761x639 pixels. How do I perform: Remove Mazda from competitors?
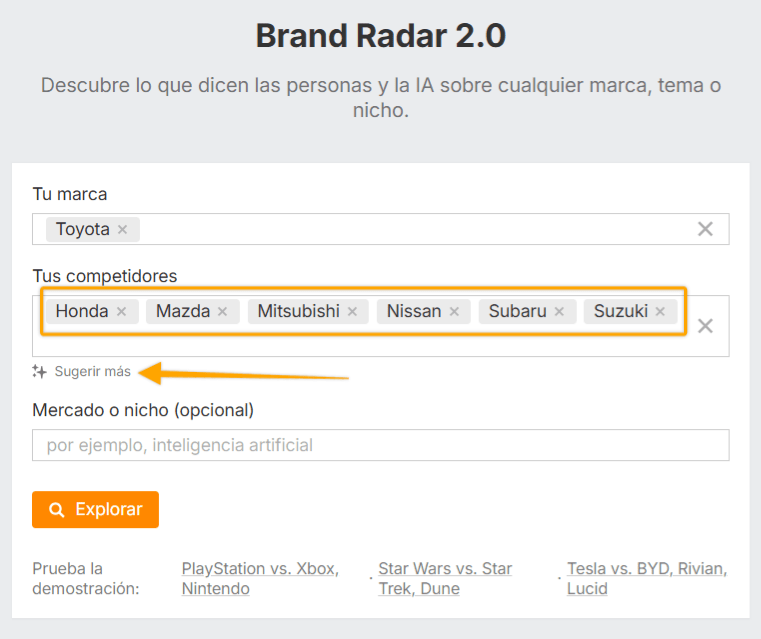pyautogui.click(x=222, y=311)
